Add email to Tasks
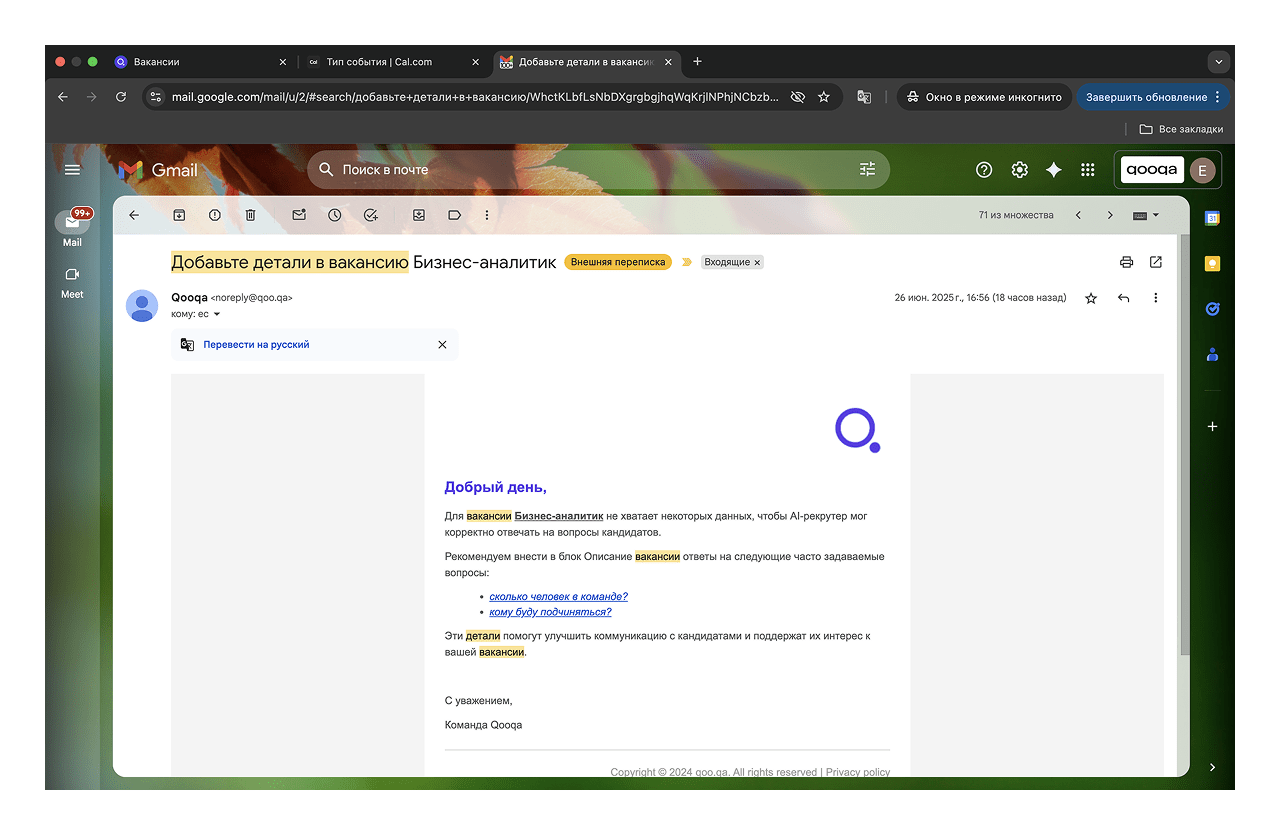 371,215
